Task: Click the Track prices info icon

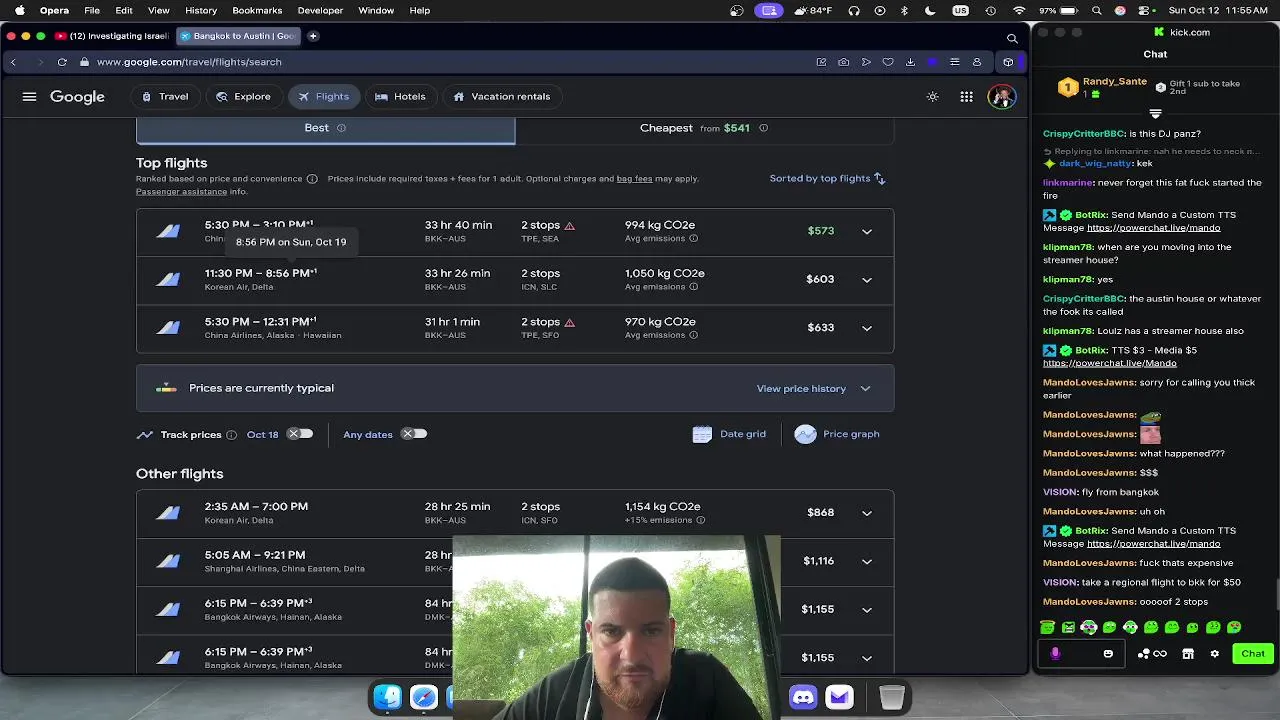Action: (x=231, y=435)
